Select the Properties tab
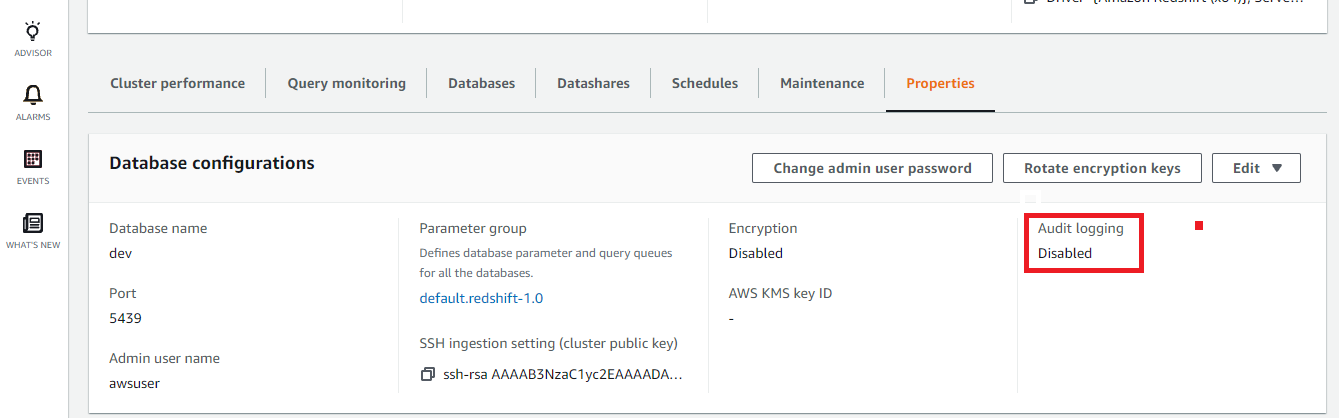1339x418 pixels. (x=940, y=83)
